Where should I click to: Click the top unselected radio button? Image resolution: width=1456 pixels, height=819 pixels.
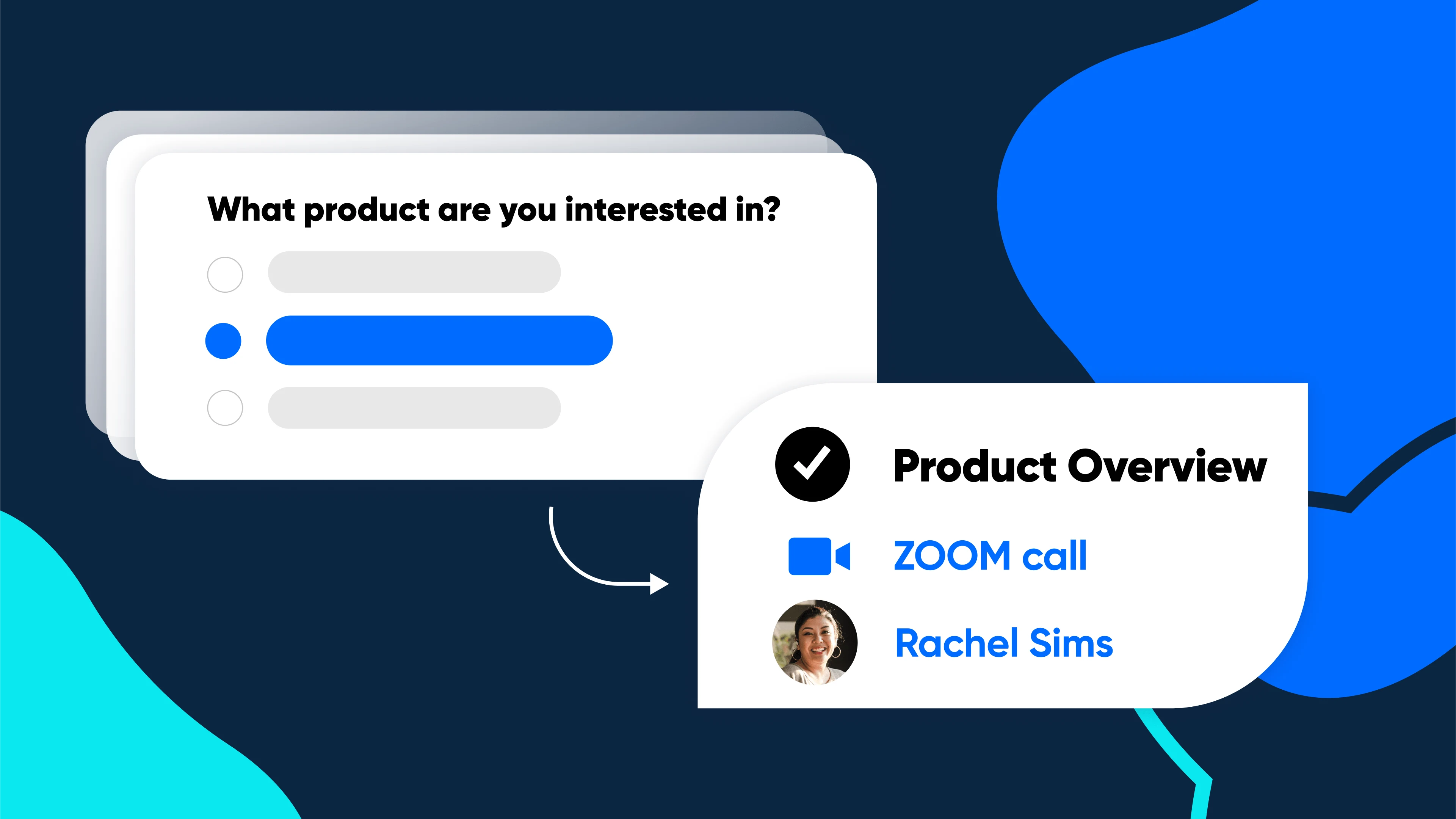click(x=224, y=272)
